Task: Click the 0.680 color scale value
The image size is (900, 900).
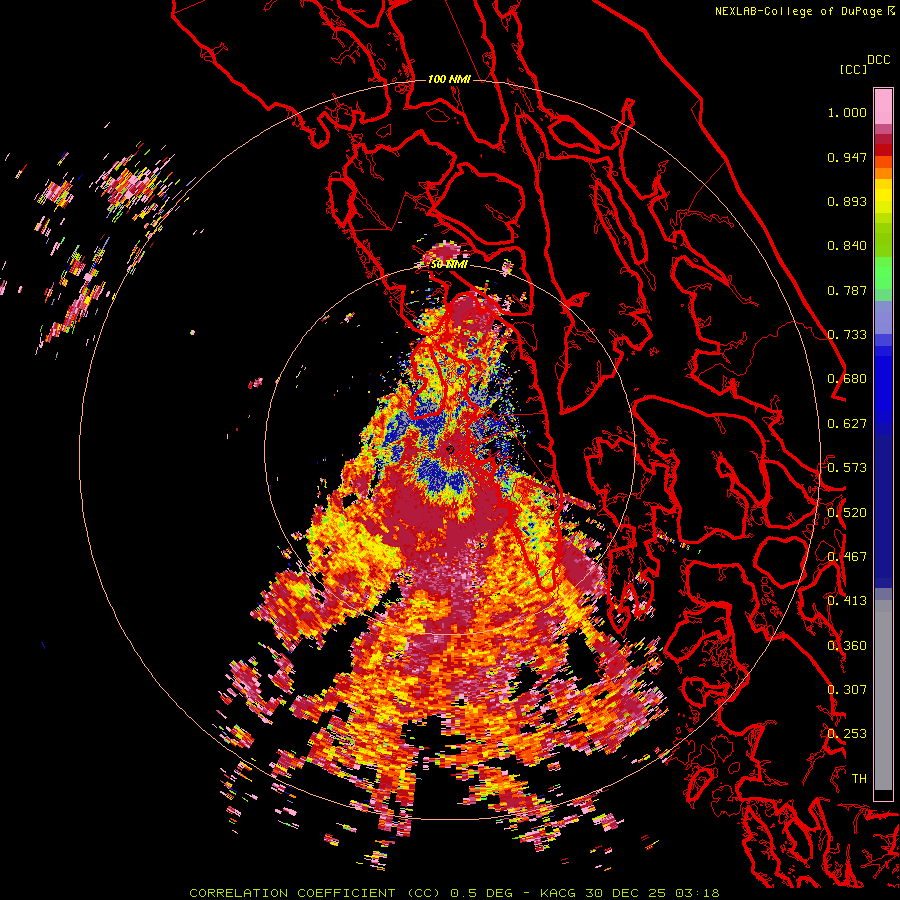Action: 847,379
